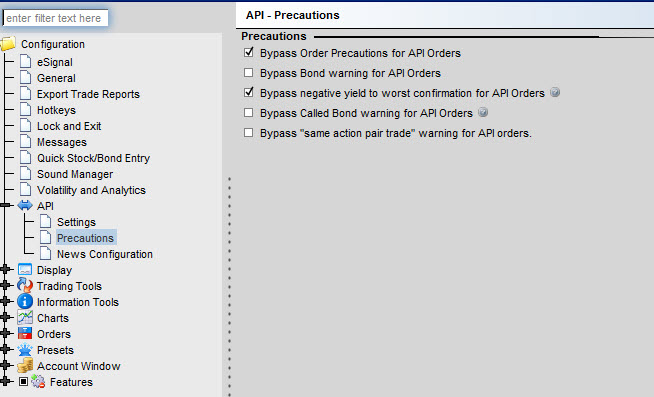Check Bypass same action pair trade warning
The image size is (654, 397).
249,133
